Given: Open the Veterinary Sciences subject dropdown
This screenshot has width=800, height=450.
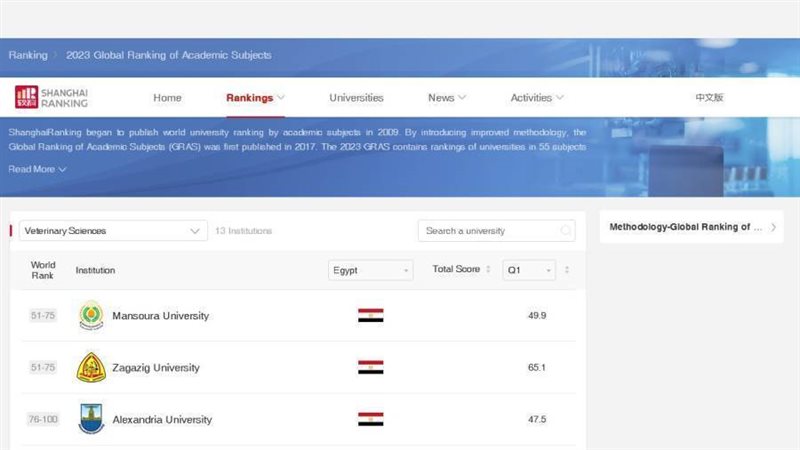Looking at the screenshot, I should click(112, 231).
